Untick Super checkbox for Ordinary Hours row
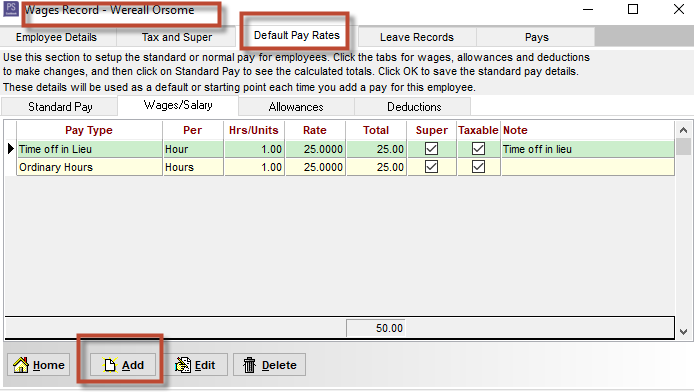 [432, 167]
